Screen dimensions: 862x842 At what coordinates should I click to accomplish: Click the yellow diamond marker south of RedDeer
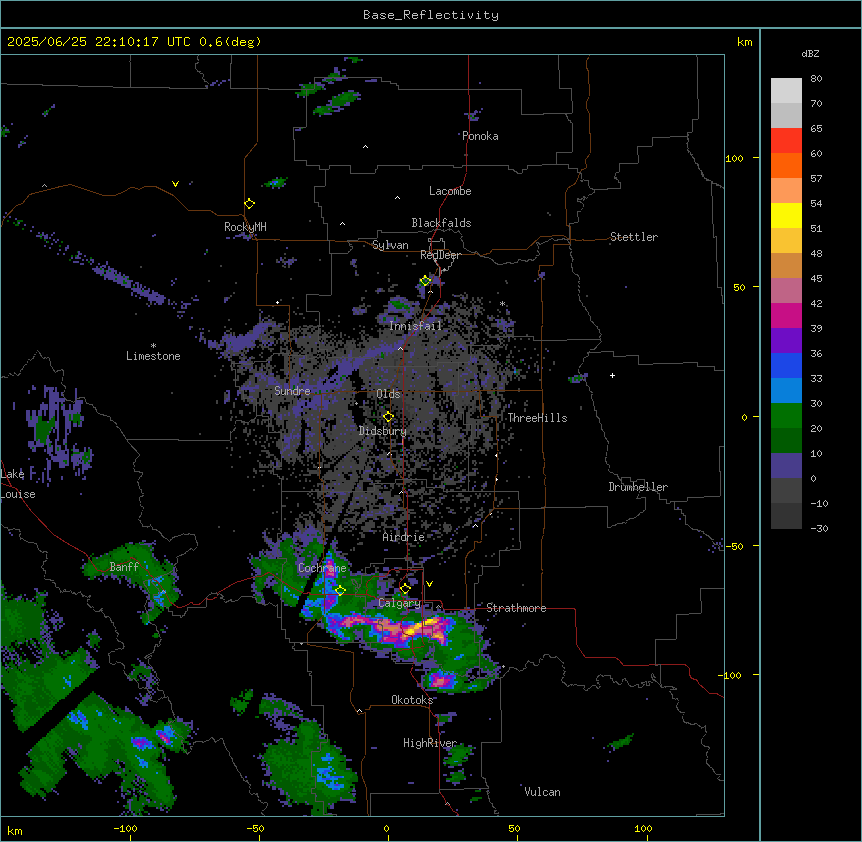425,281
